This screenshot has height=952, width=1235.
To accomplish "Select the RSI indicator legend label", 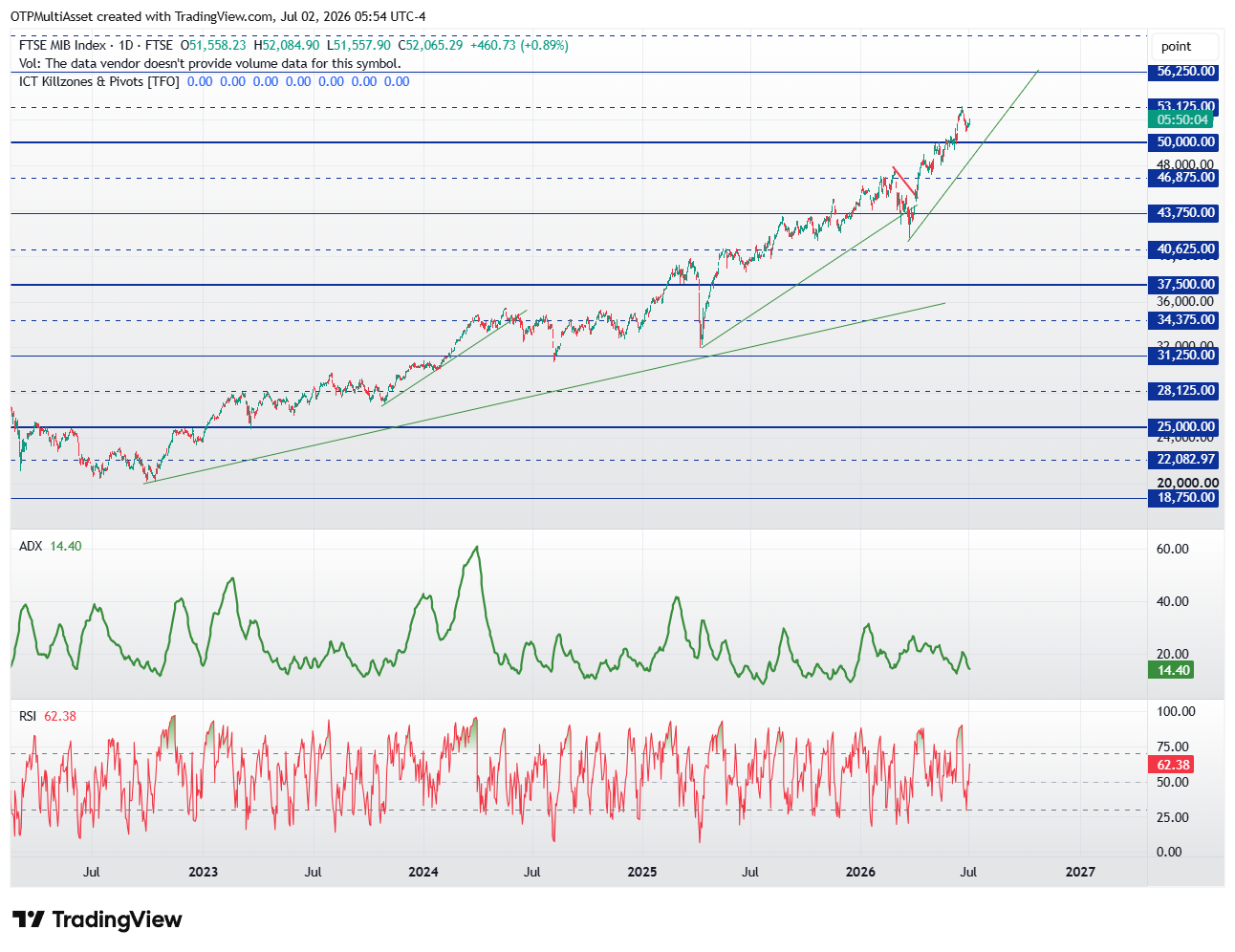I will tap(28, 716).
